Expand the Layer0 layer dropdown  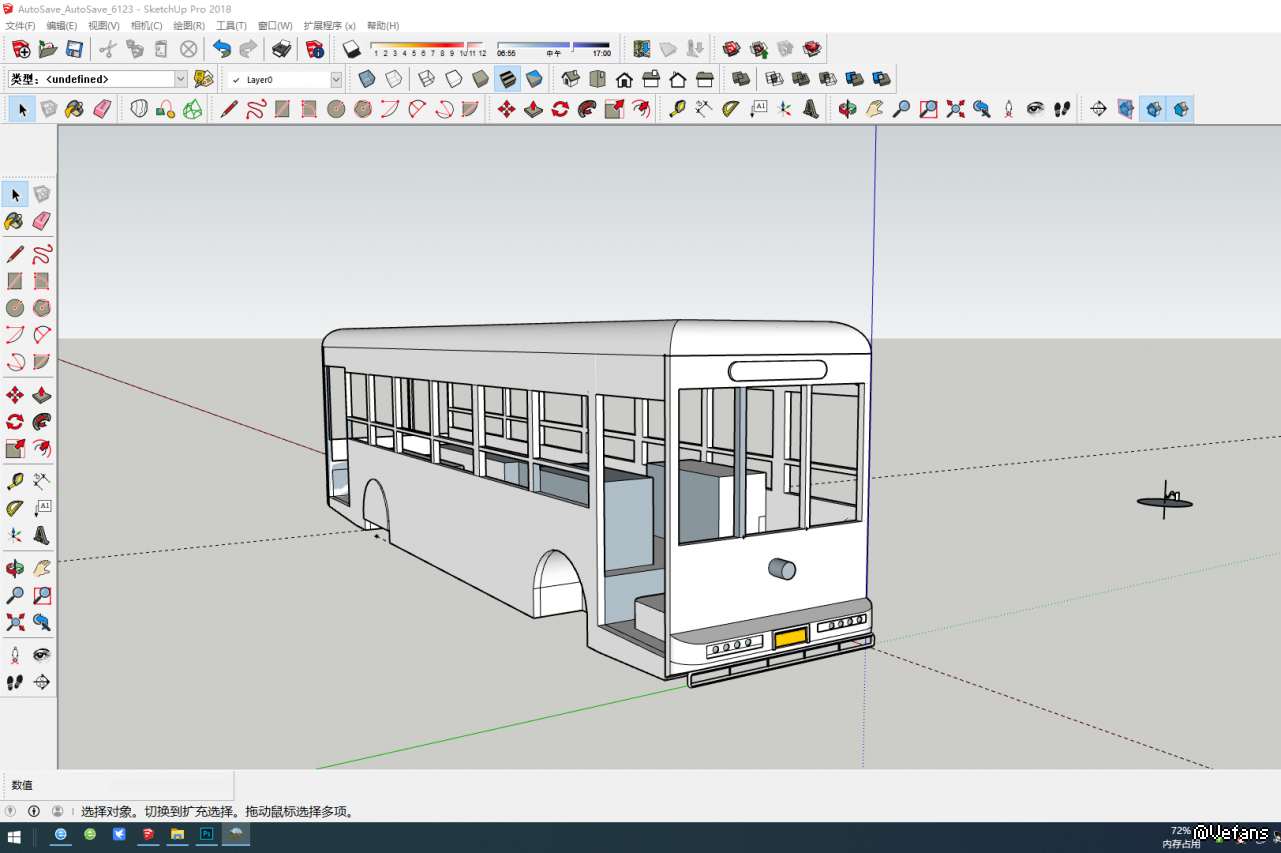click(x=336, y=79)
